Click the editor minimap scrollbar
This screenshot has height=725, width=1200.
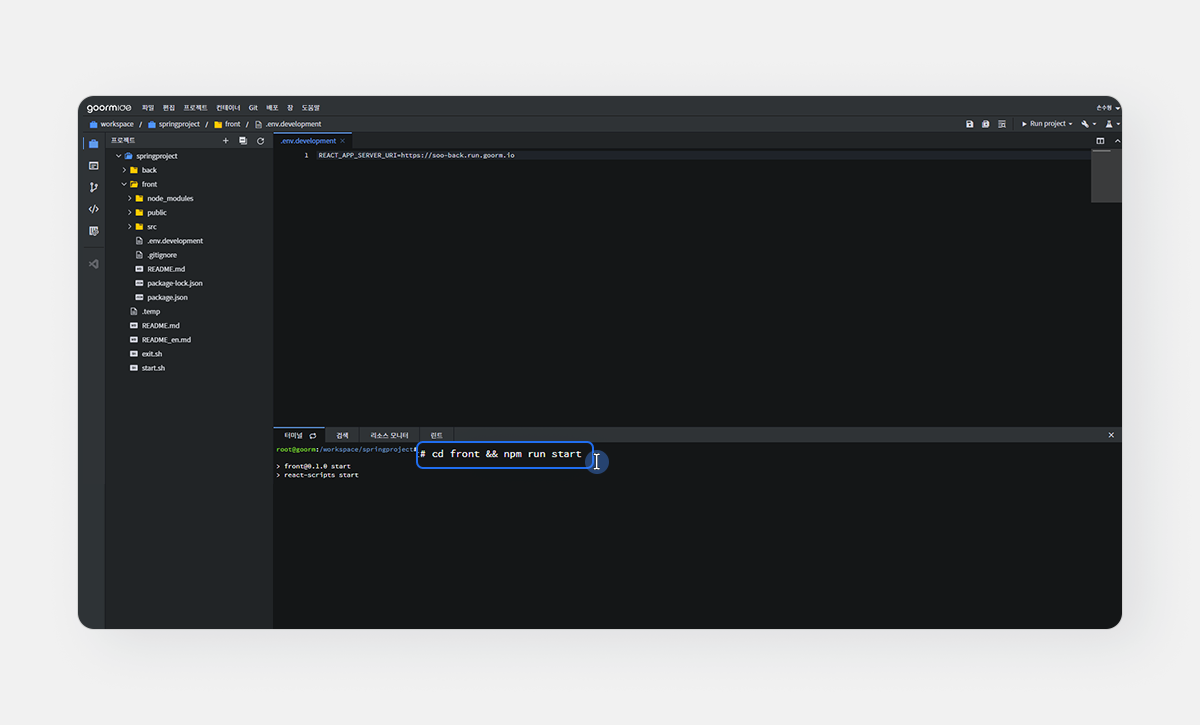pos(1106,177)
